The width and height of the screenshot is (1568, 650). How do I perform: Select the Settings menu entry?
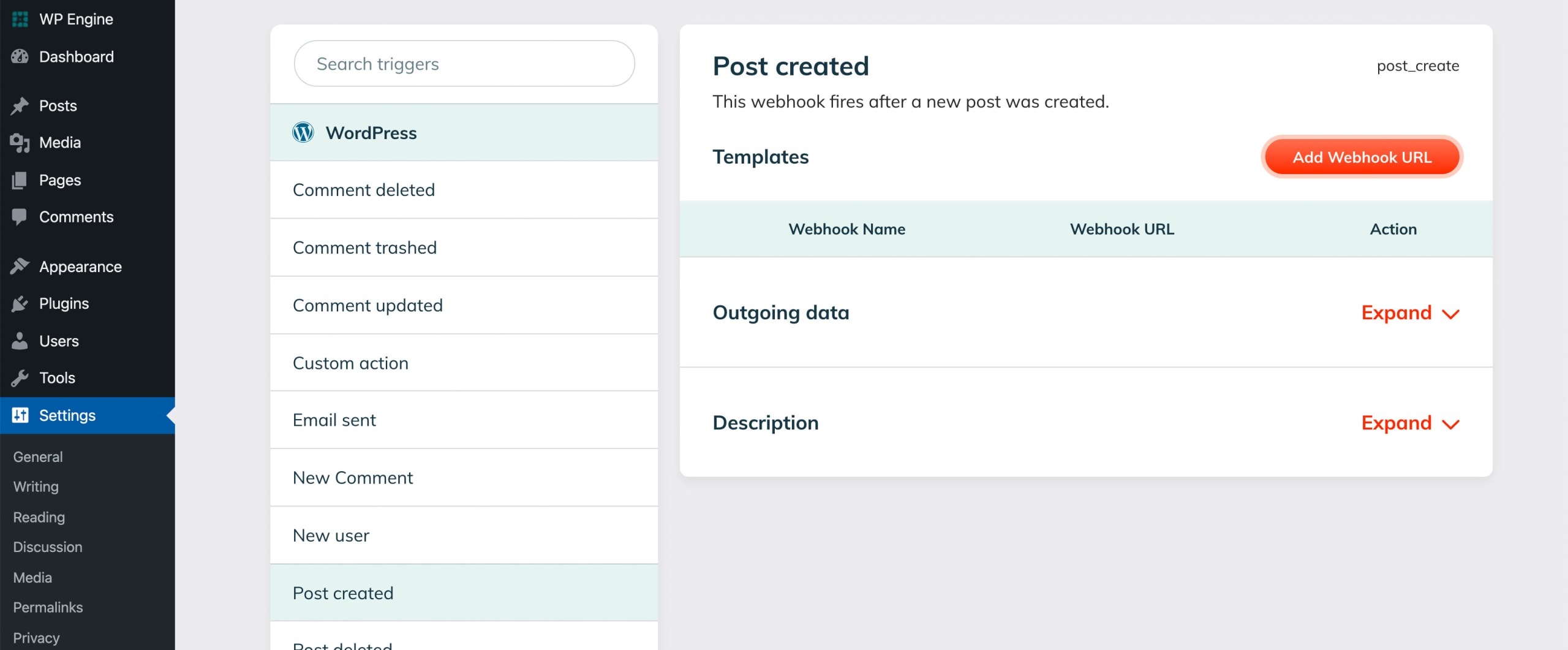pyautogui.click(x=88, y=415)
